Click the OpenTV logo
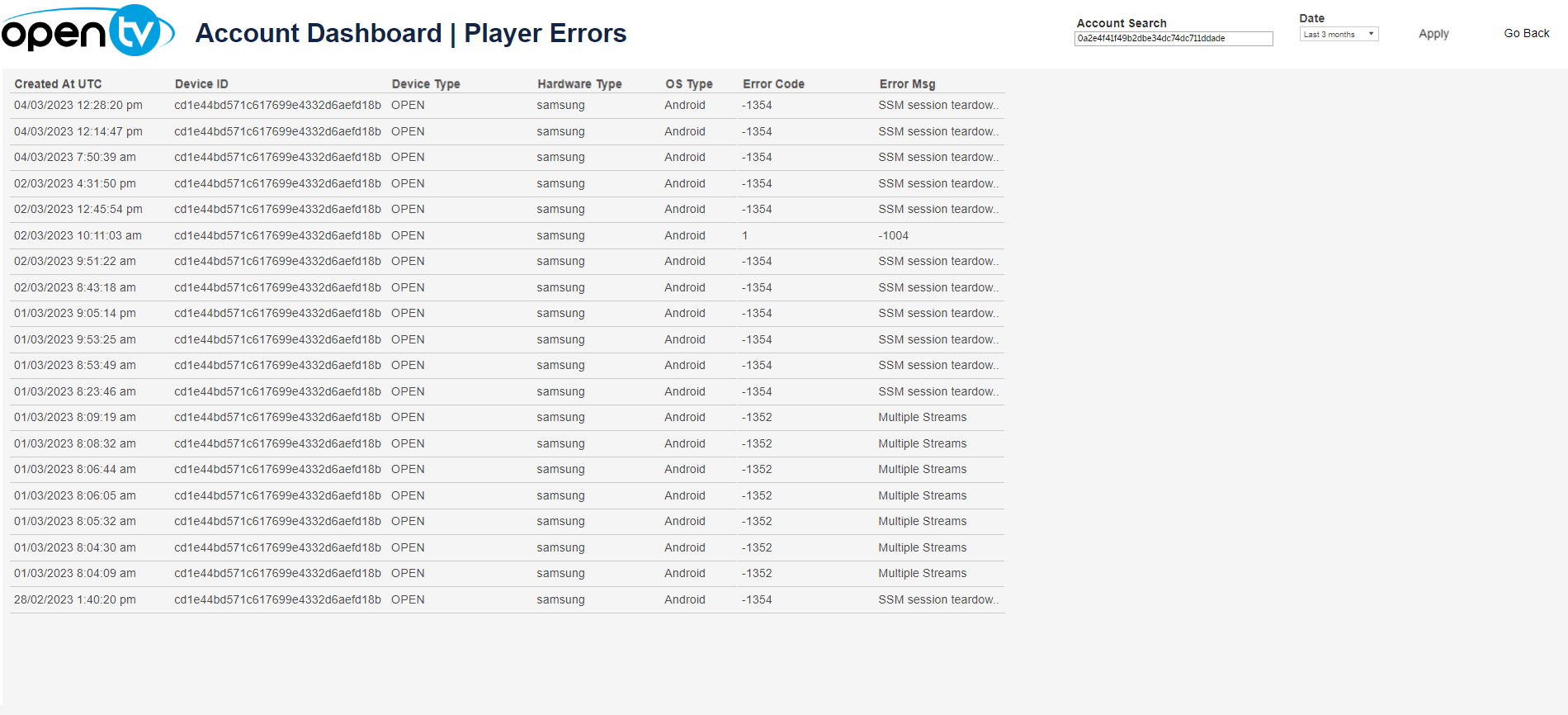This screenshot has width=1568, height=715. pyautogui.click(x=87, y=31)
